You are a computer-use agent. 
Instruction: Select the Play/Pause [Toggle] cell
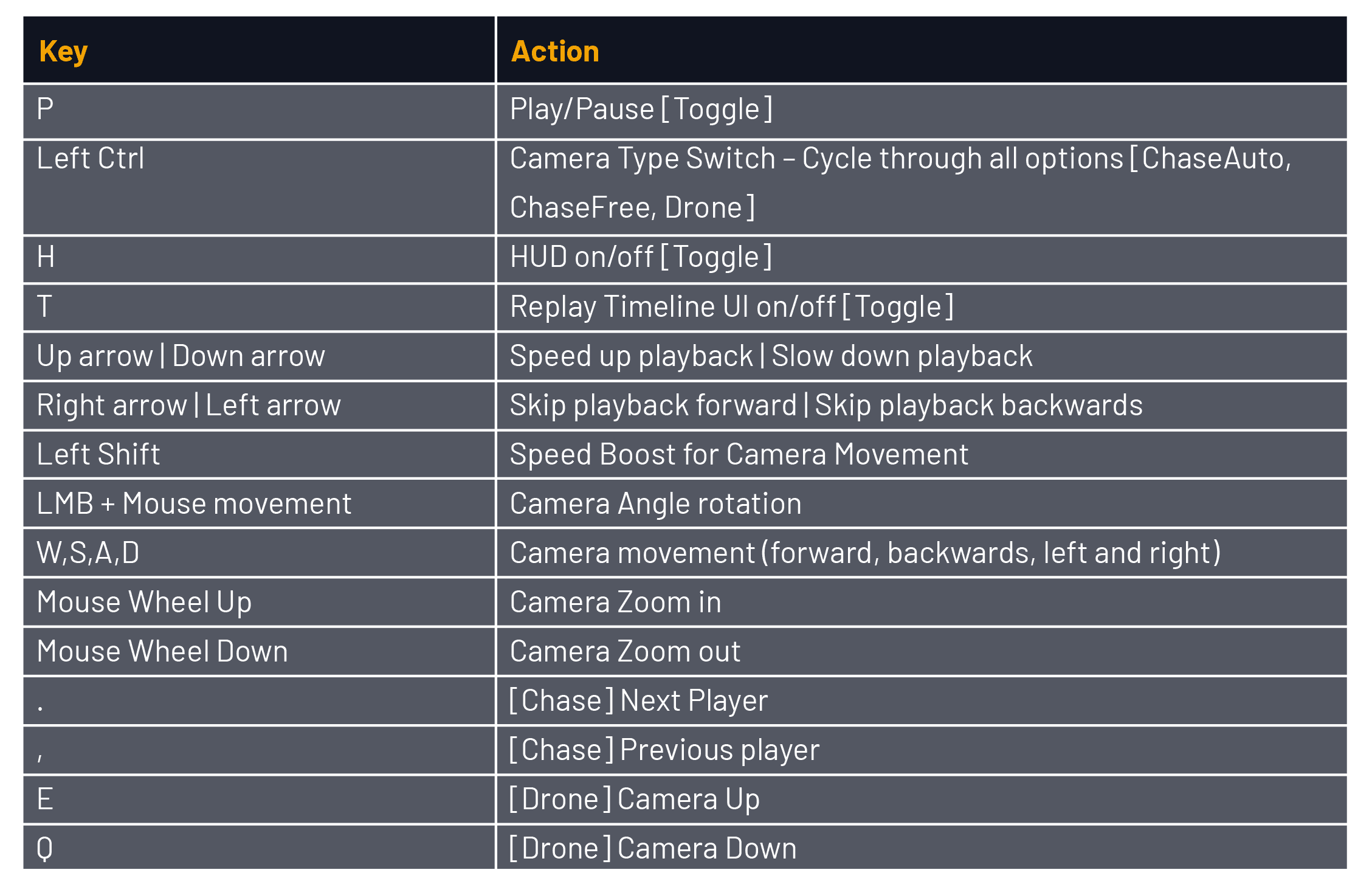point(641,109)
